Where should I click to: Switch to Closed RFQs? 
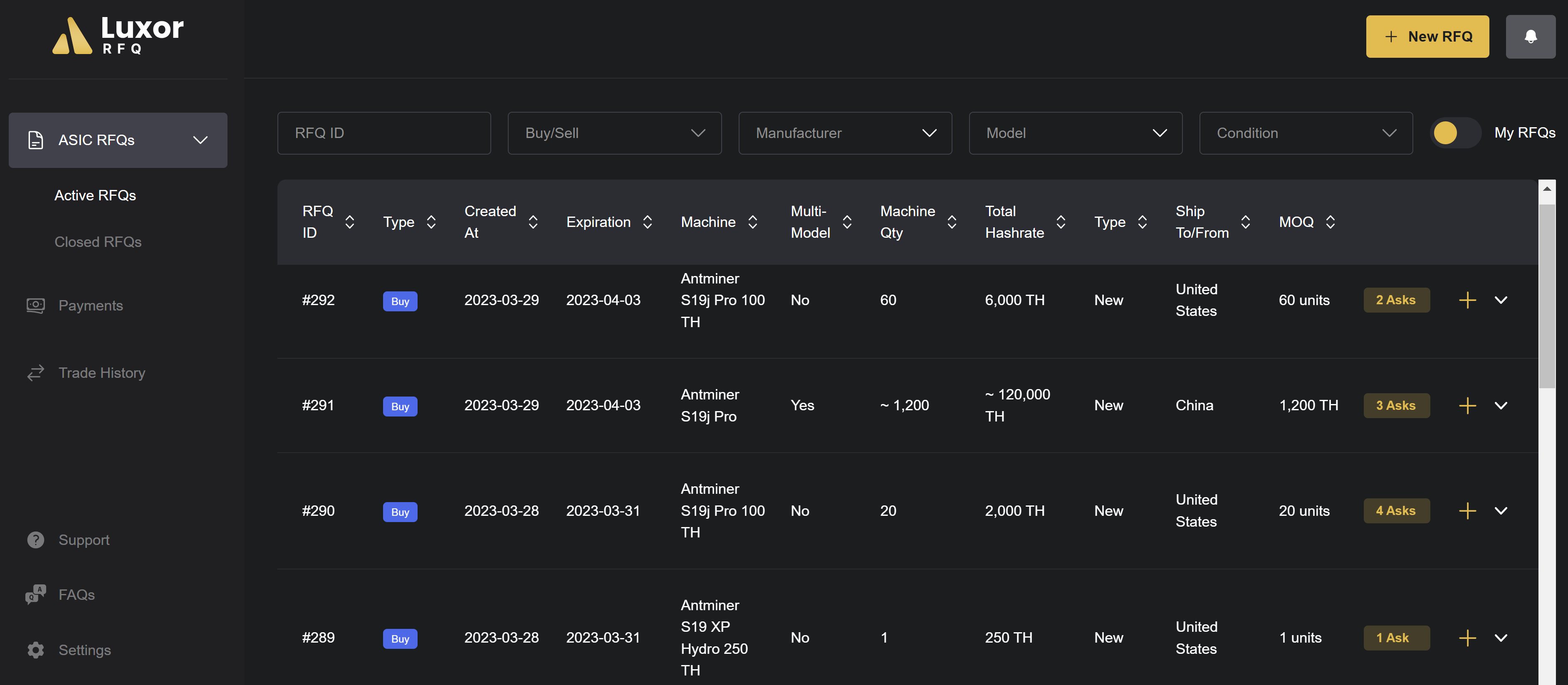point(97,241)
